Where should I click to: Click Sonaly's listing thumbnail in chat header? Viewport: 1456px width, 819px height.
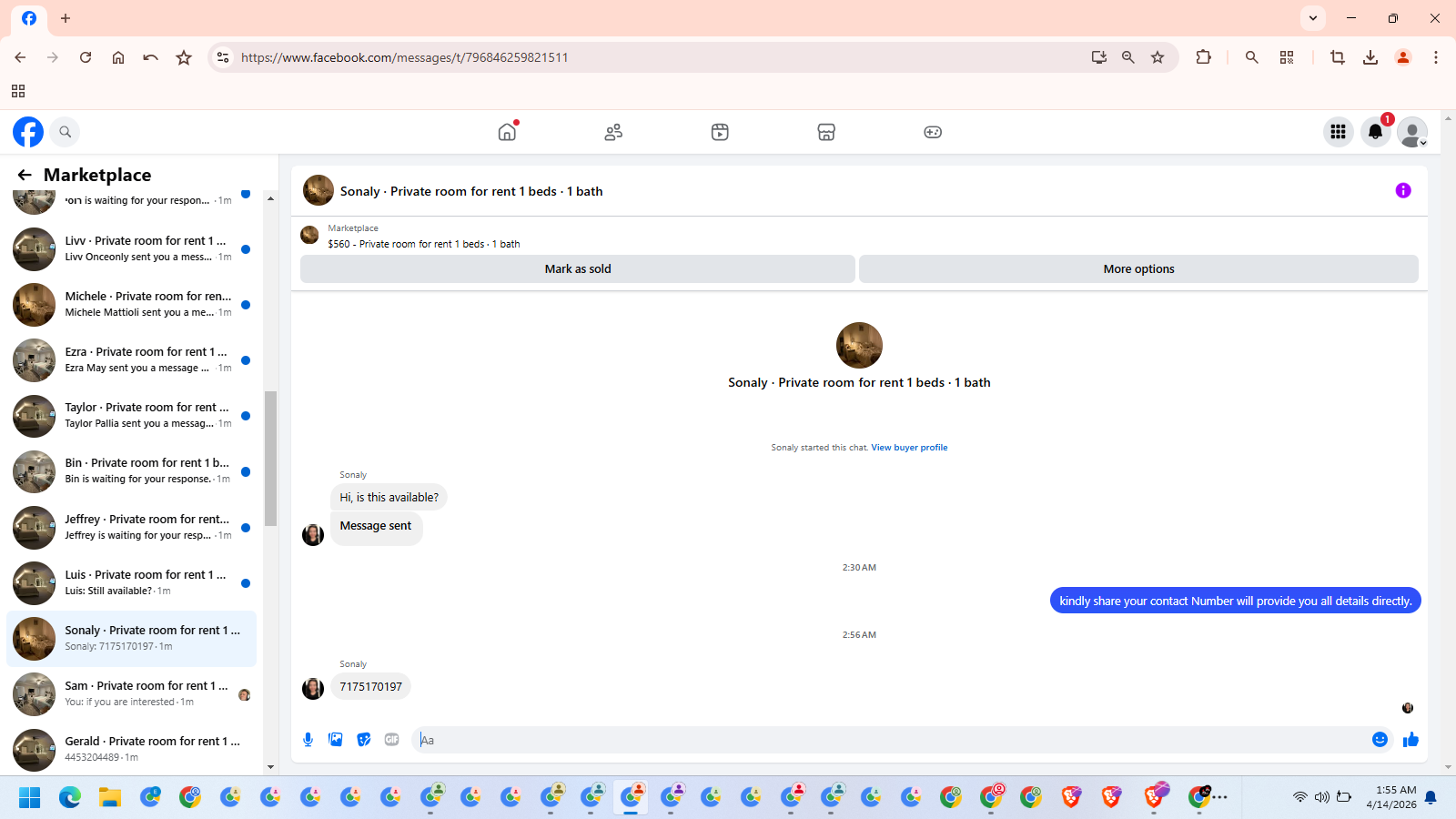318,190
